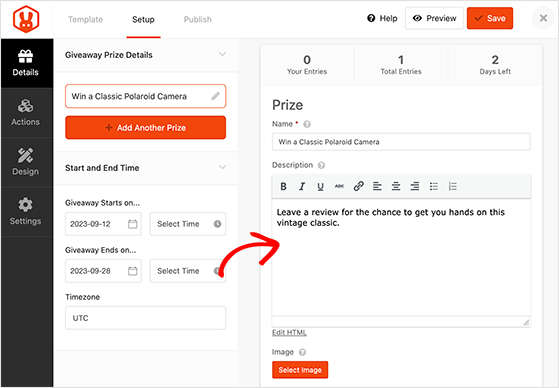
Task: Click the RafflePress rabbit logo
Action: pyautogui.click(x=26, y=19)
